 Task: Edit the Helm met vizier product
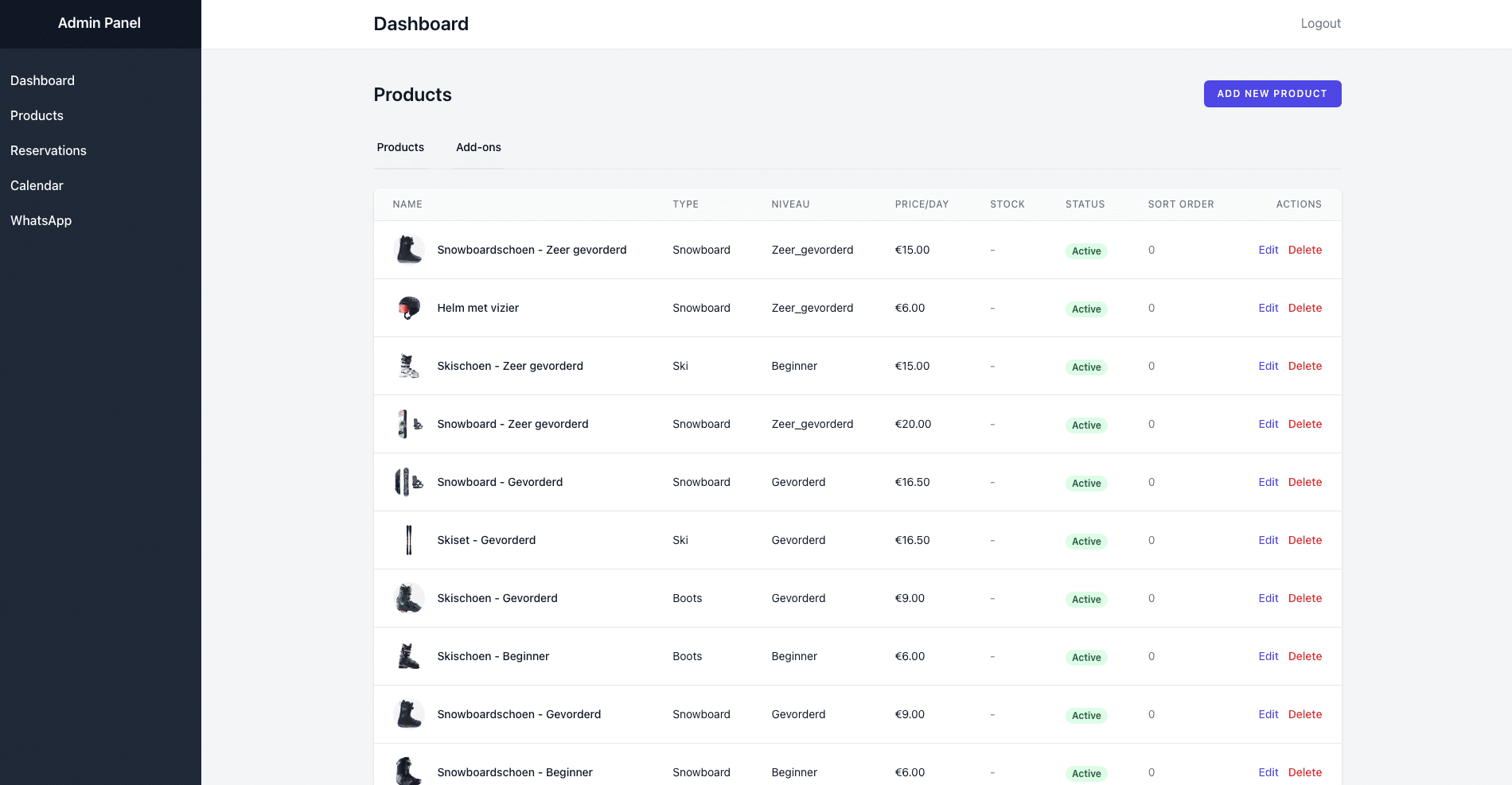coord(1268,308)
